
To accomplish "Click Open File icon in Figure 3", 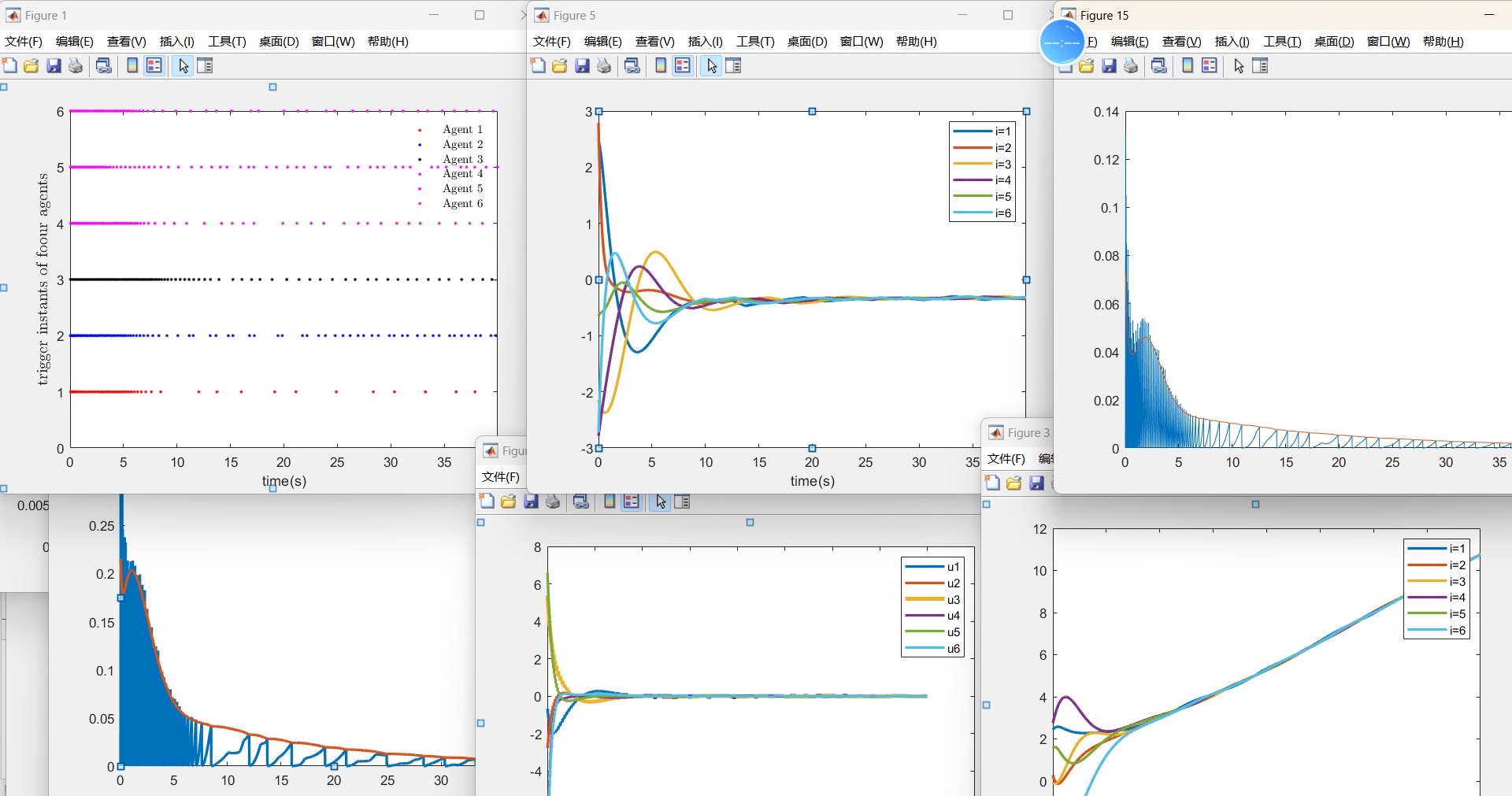I will click(1014, 483).
